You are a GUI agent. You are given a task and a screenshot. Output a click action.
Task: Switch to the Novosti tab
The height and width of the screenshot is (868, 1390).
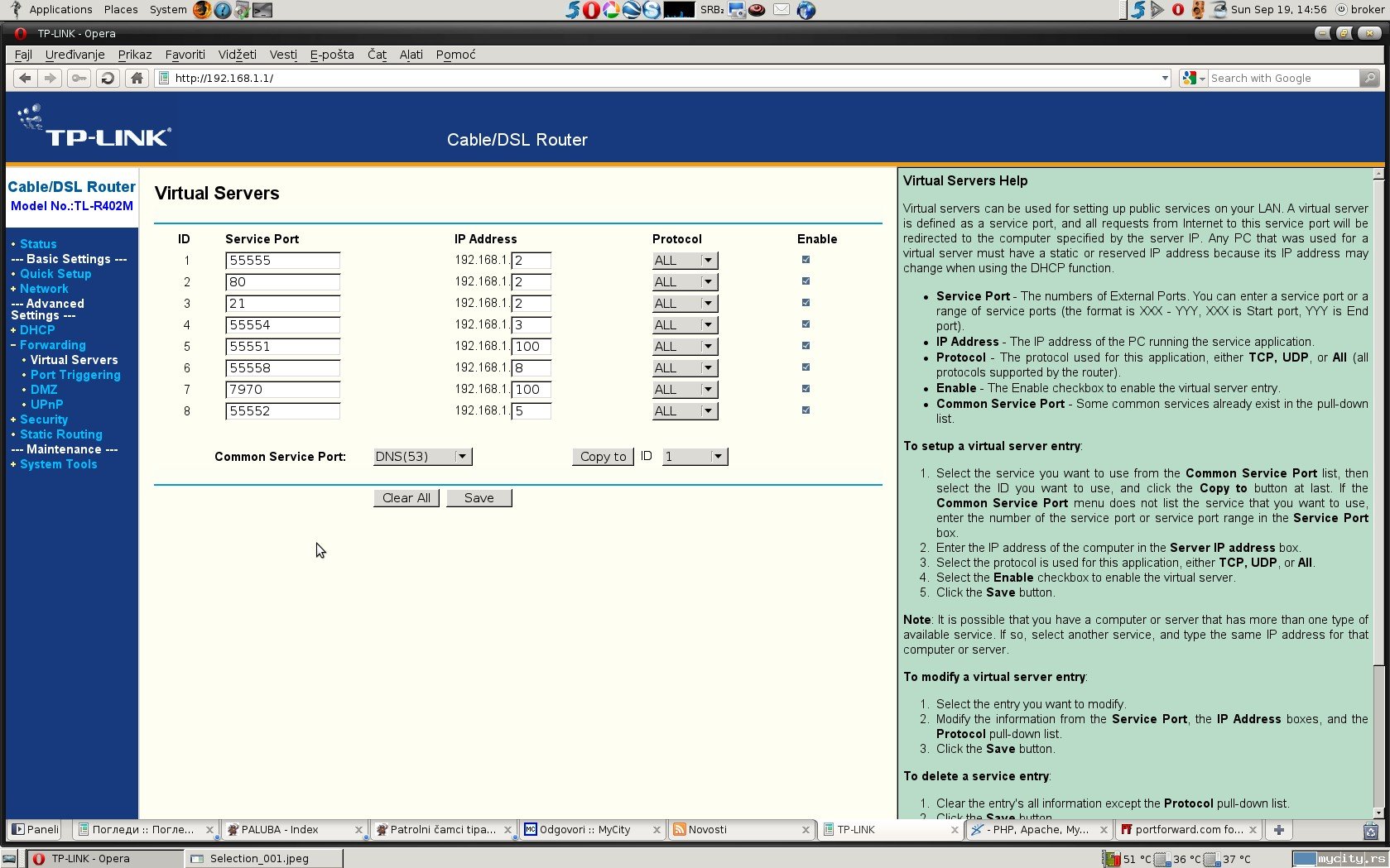[x=737, y=829]
